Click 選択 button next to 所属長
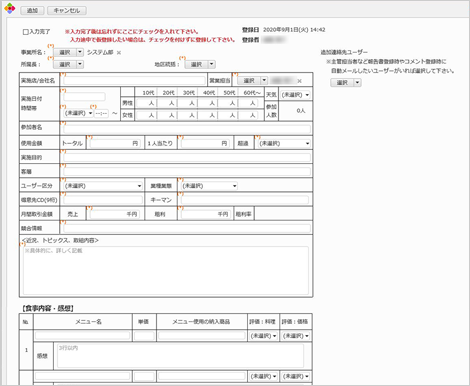The height and width of the screenshot is (386, 470). [65, 64]
